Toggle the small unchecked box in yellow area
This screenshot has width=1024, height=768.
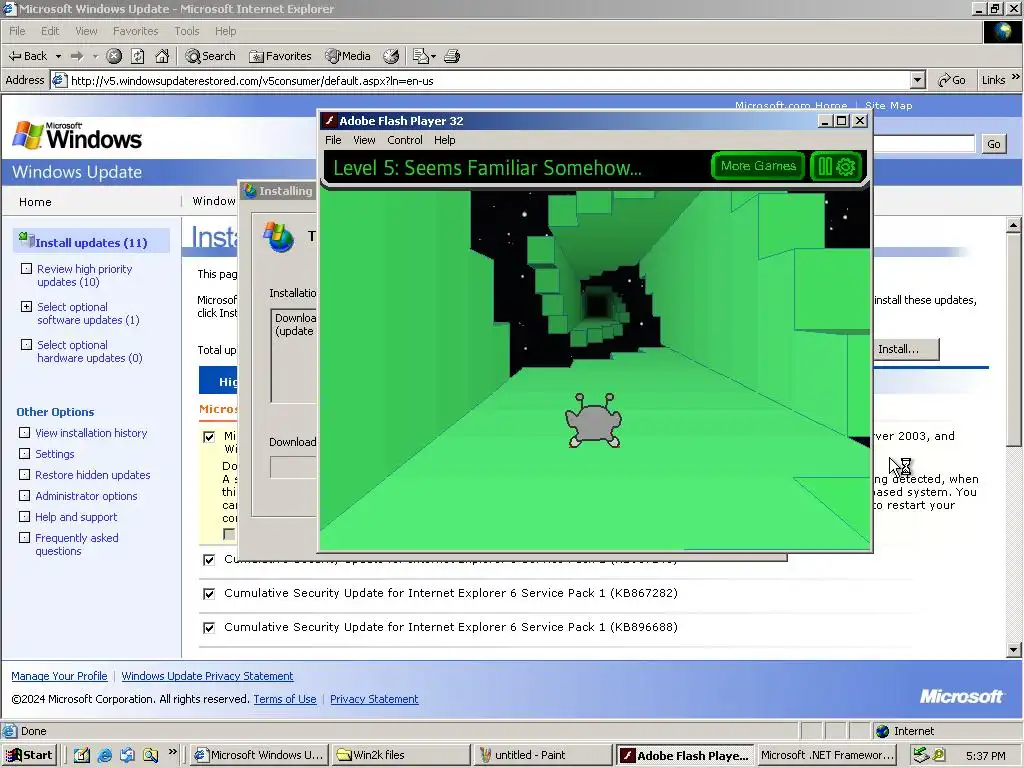(229, 534)
